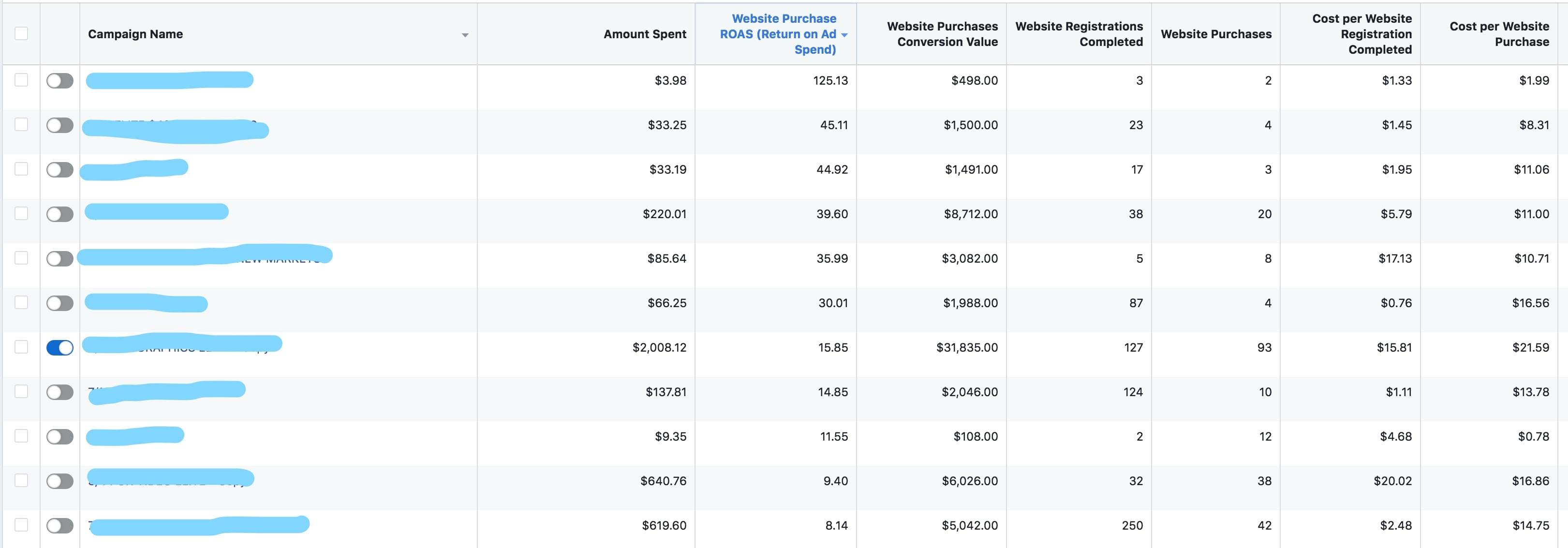This screenshot has width=1568, height=548.
Task: Click the cost per purchase $1.99
Action: (x=1534, y=80)
